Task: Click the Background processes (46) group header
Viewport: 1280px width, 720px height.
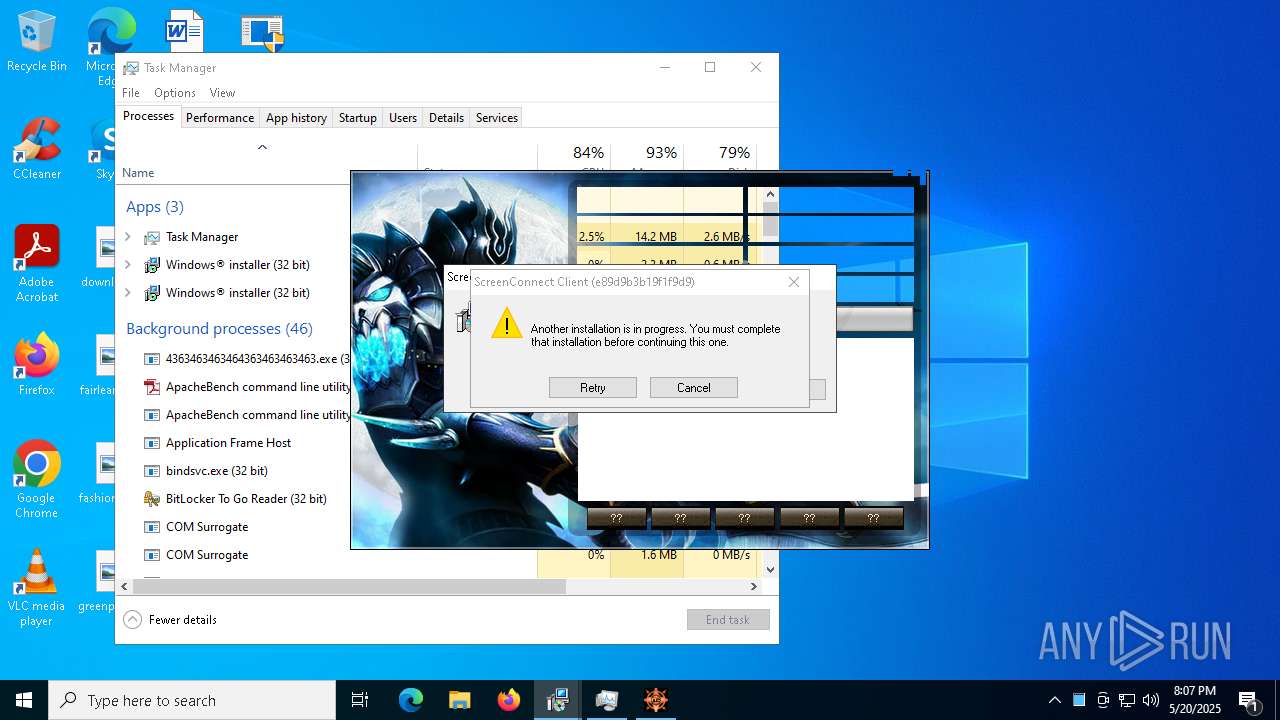Action: 219,329
